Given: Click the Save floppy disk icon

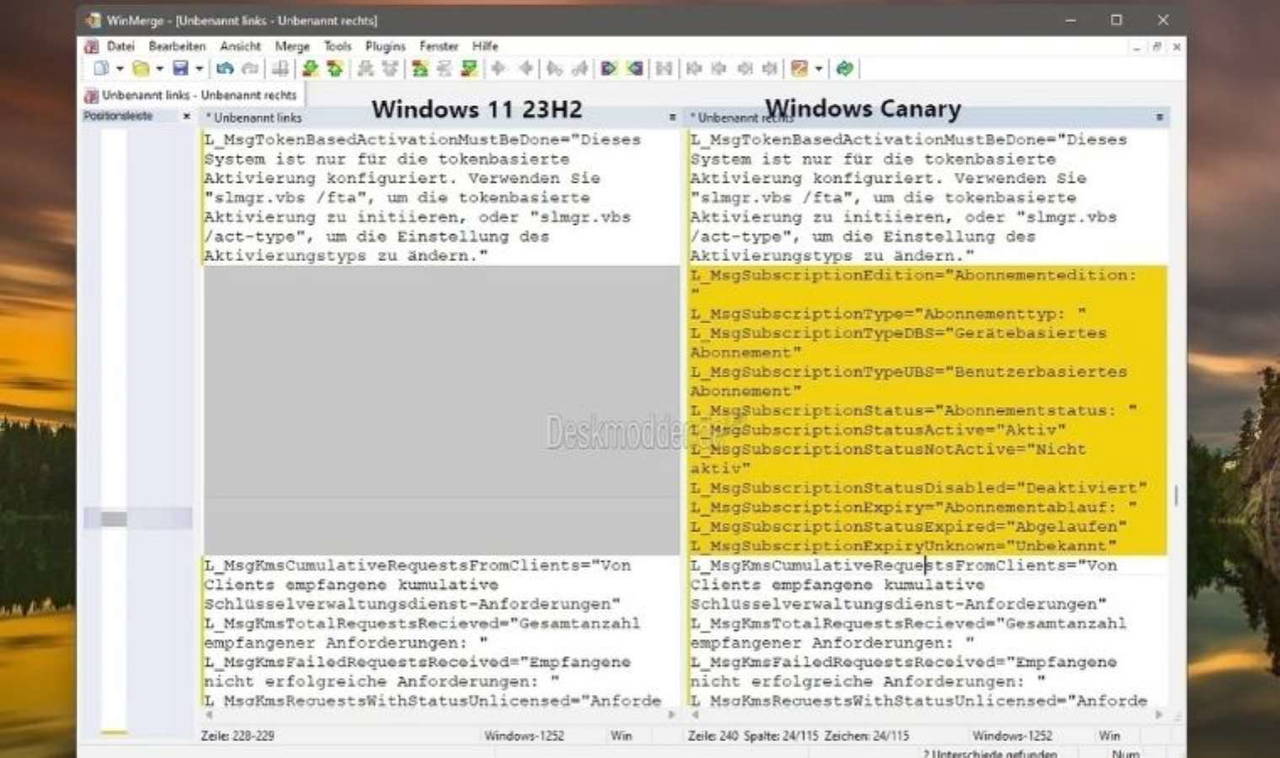Looking at the screenshot, I should tap(181, 69).
